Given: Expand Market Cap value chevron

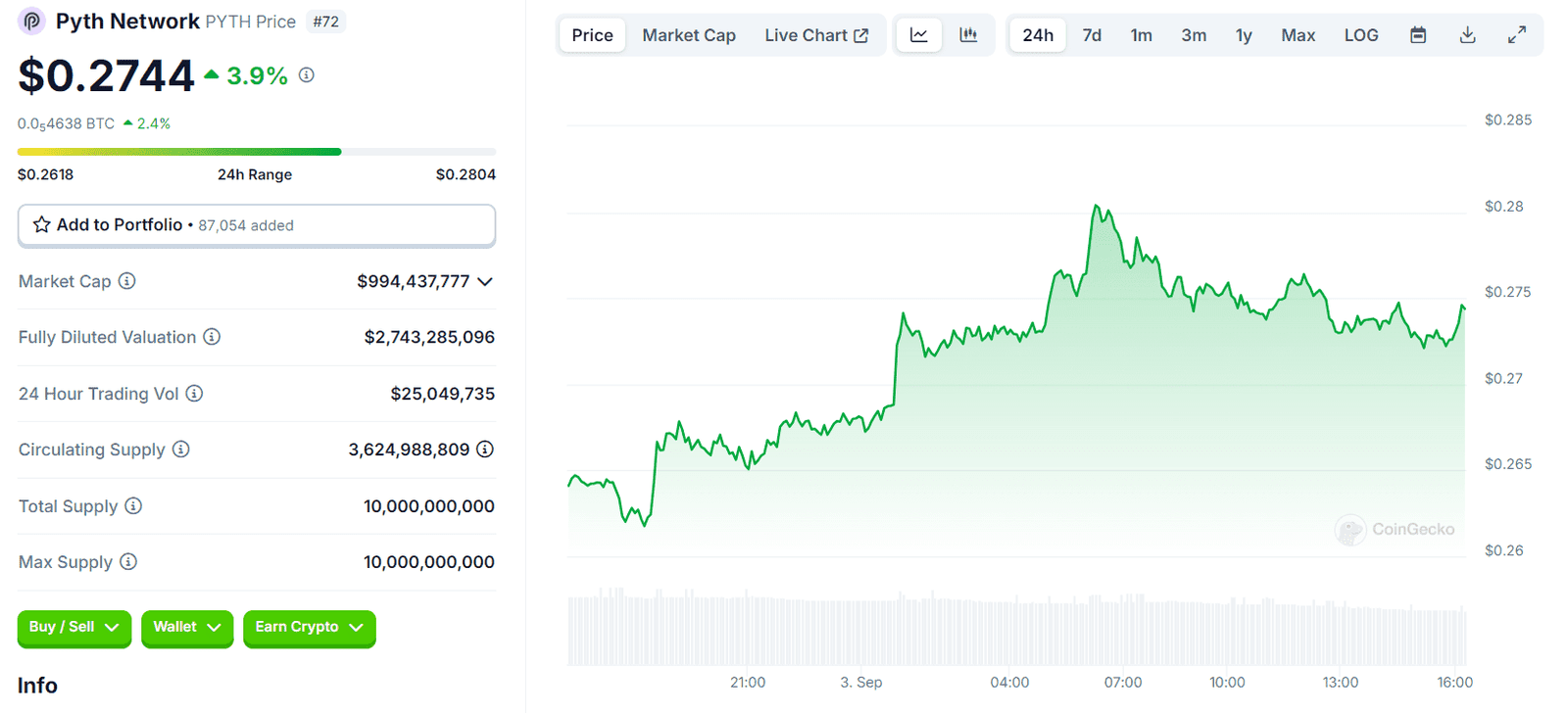Looking at the screenshot, I should [485, 281].
